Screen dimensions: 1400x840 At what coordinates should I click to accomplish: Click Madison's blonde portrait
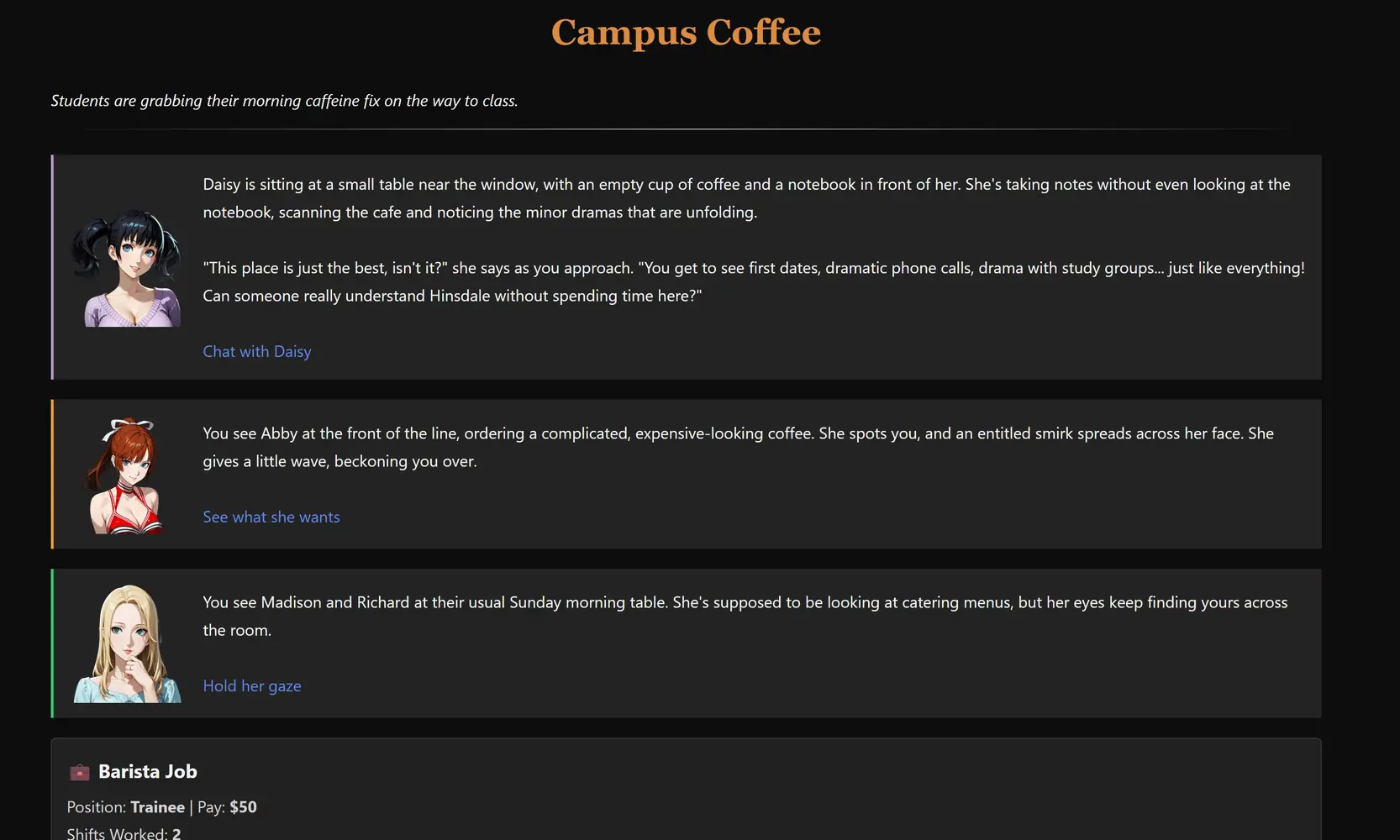tap(128, 643)
